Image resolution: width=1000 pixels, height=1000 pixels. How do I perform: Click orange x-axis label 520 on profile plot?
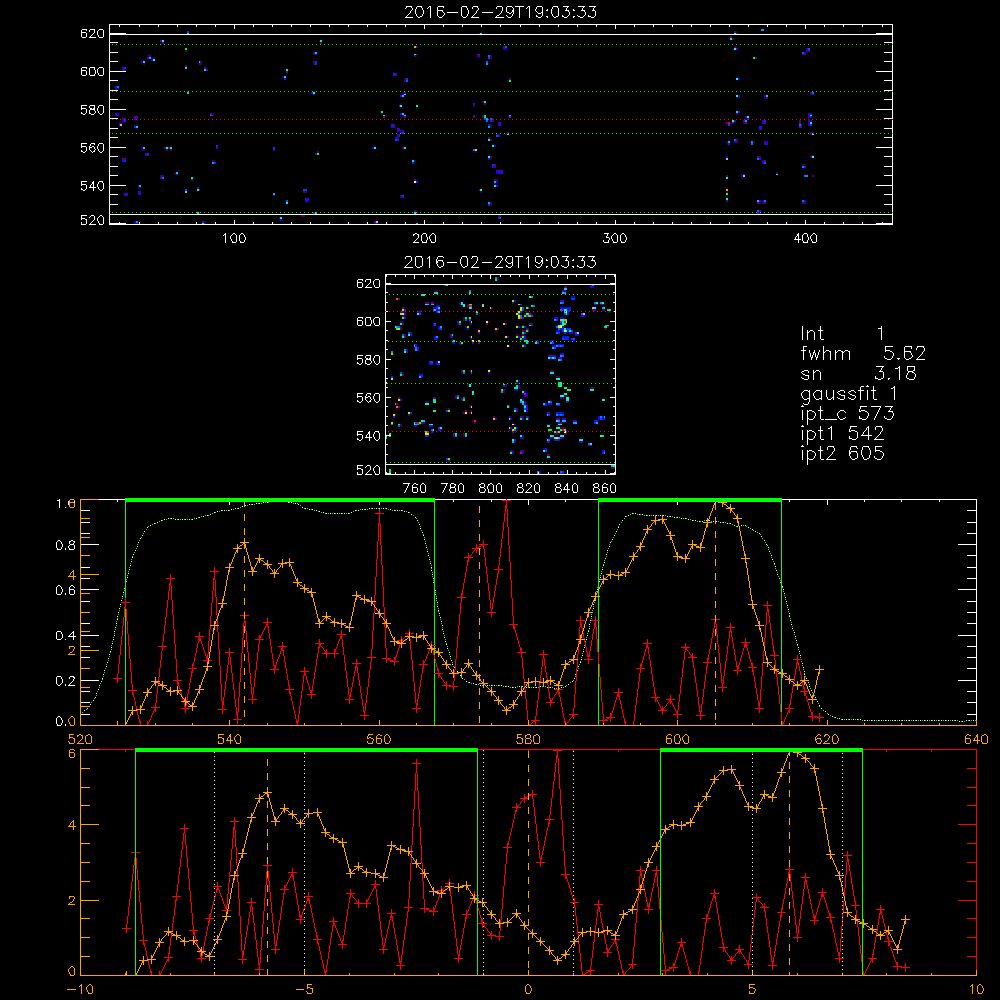coord(80,740)
